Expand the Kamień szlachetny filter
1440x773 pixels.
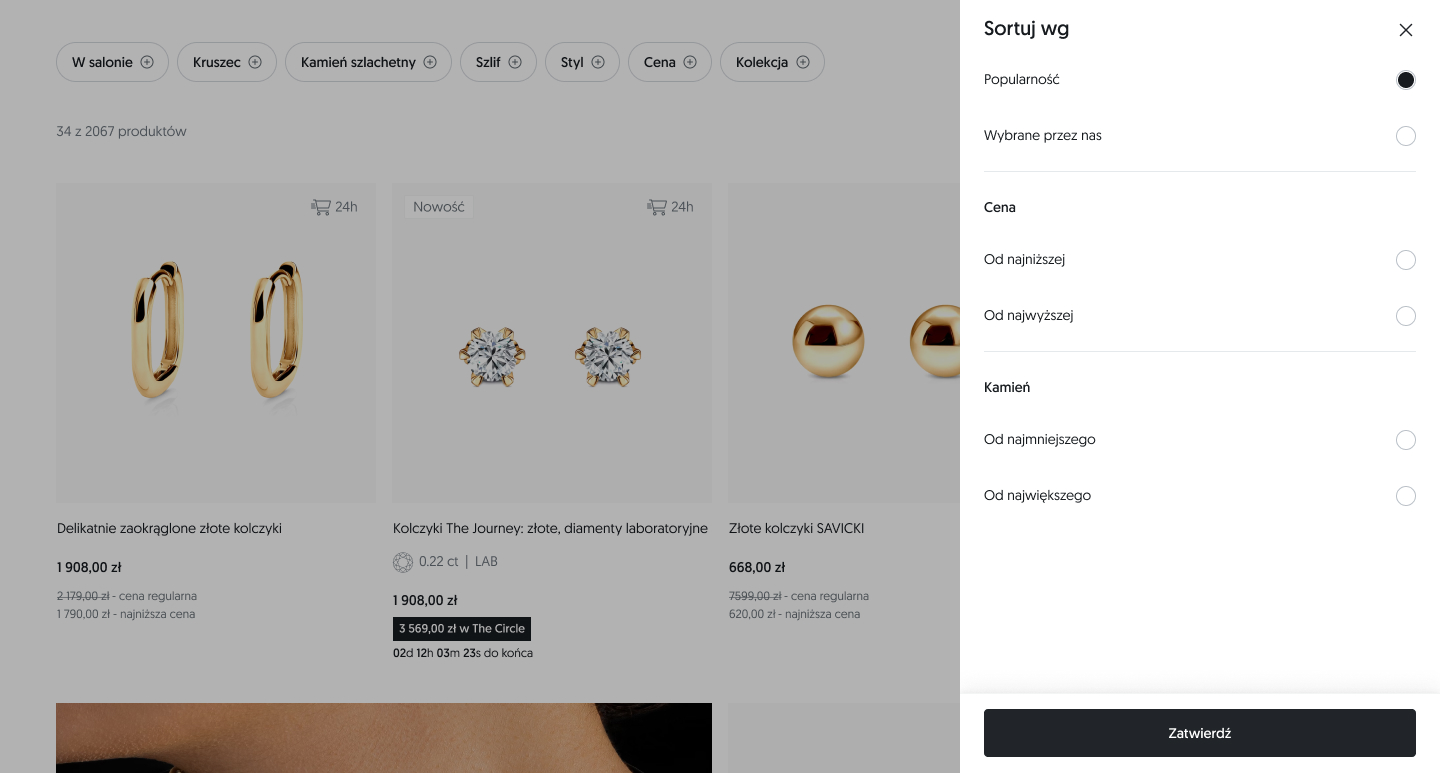point(368,62)
